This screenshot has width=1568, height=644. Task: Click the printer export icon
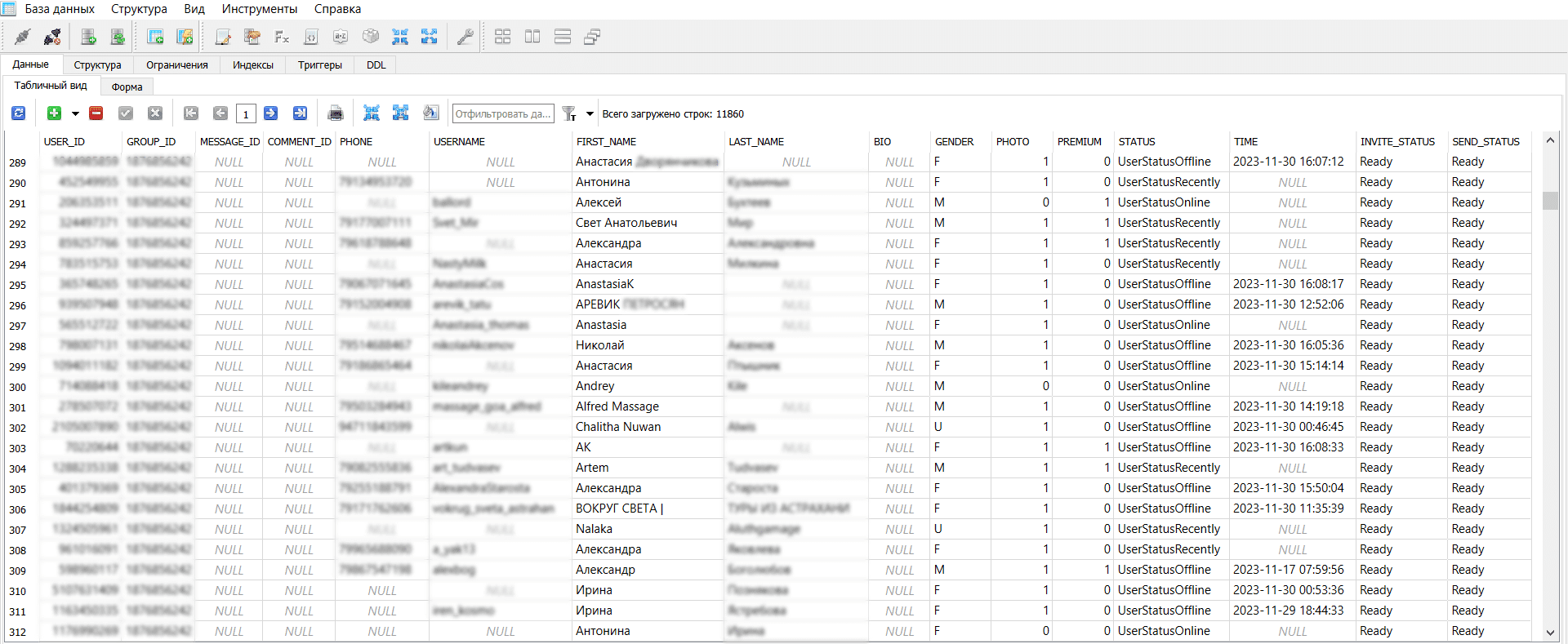tap(335, 113)
